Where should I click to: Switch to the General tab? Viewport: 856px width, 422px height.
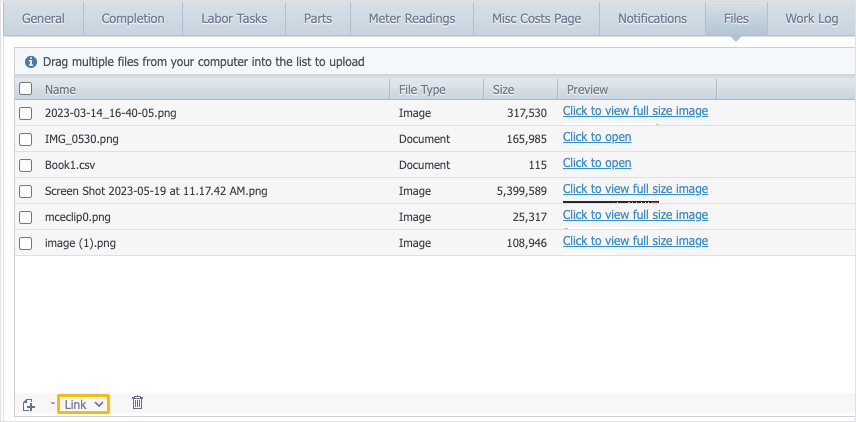[x=43, y=19]
